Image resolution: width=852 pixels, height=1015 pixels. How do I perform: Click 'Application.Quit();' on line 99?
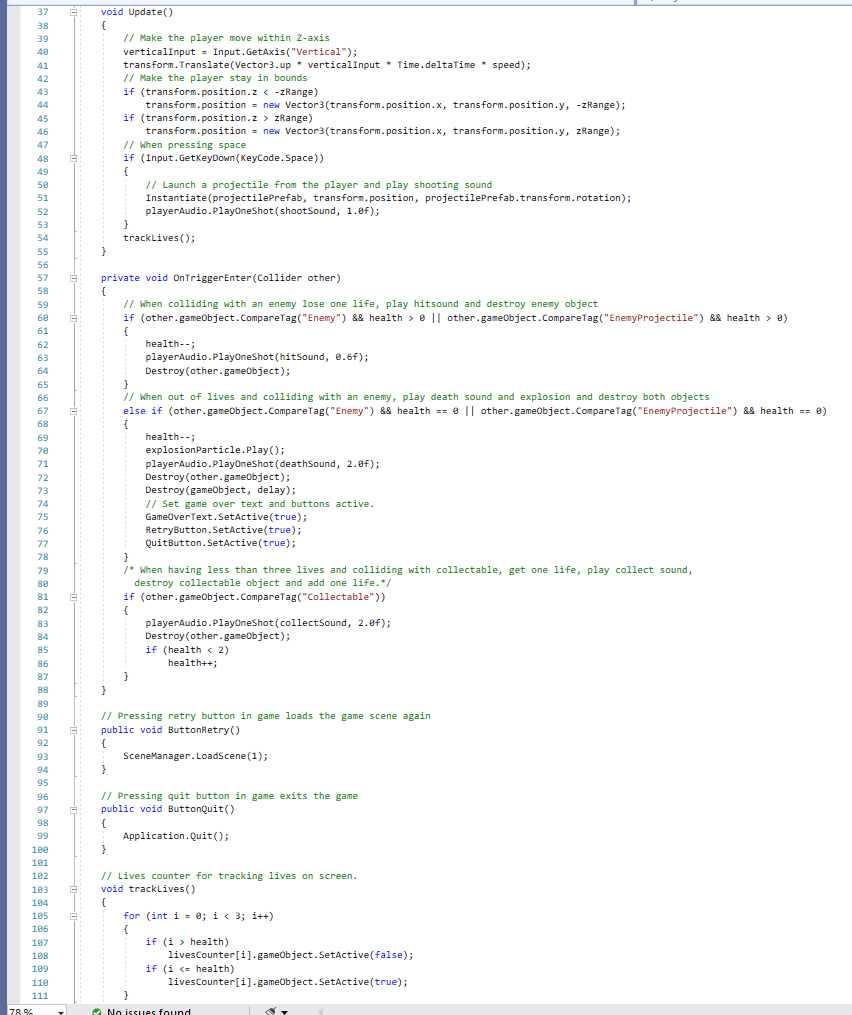point(176,836)
